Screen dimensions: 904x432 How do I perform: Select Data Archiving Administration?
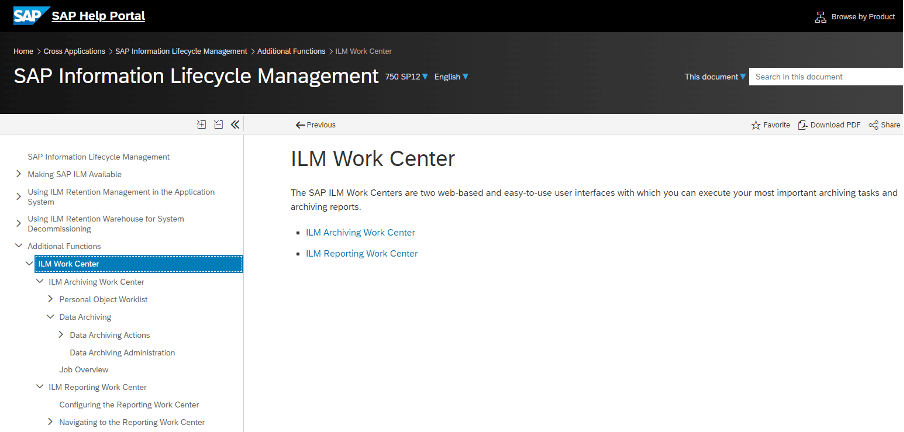122,352
